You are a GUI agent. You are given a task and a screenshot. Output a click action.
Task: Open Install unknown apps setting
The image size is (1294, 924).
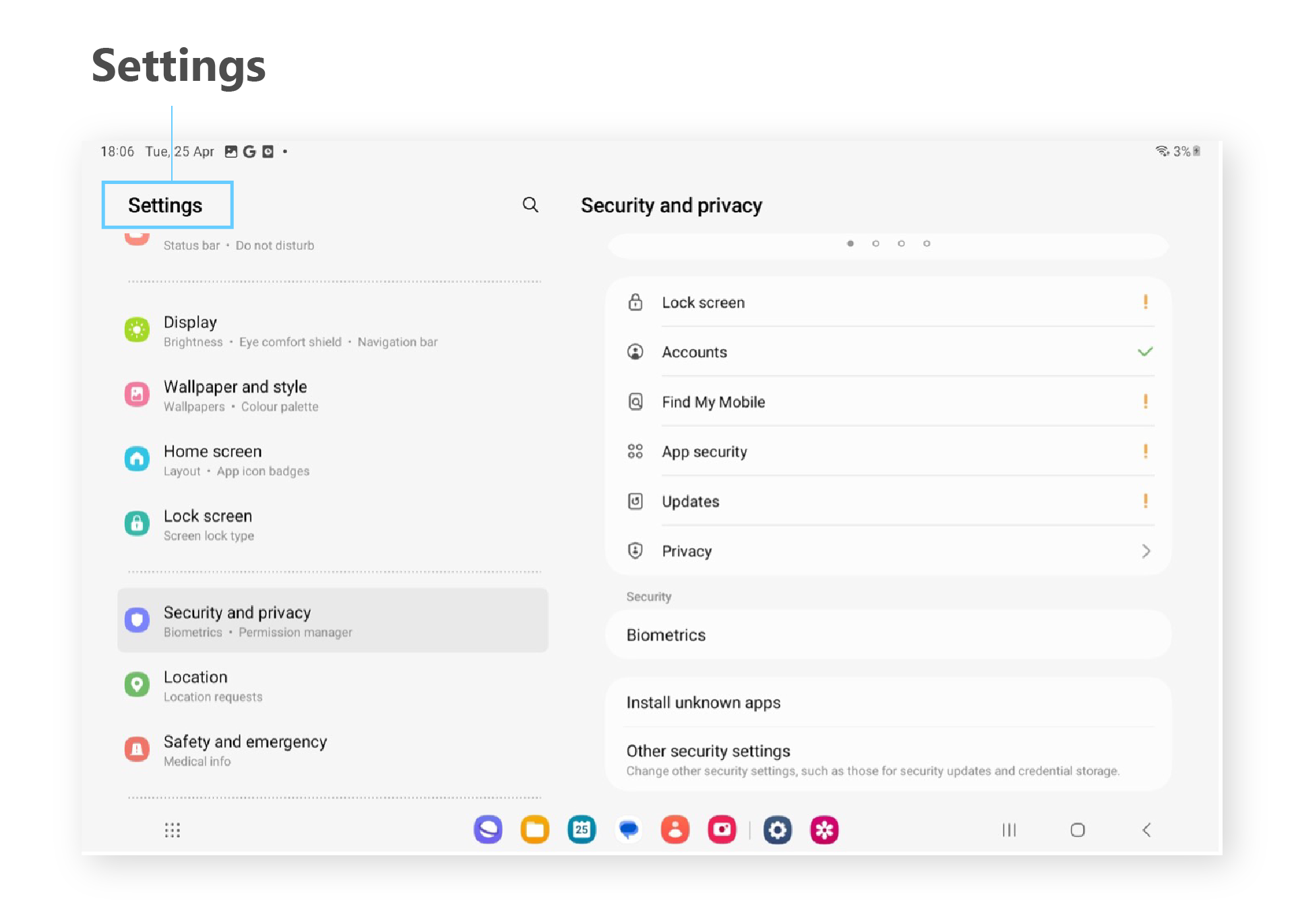click(x=703, y=702)
